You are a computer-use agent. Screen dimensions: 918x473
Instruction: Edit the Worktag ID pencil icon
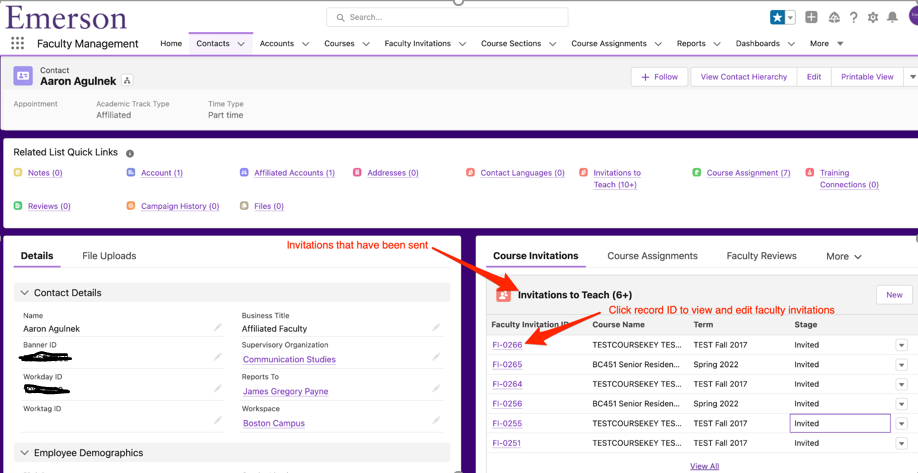(x=218, y=420)
